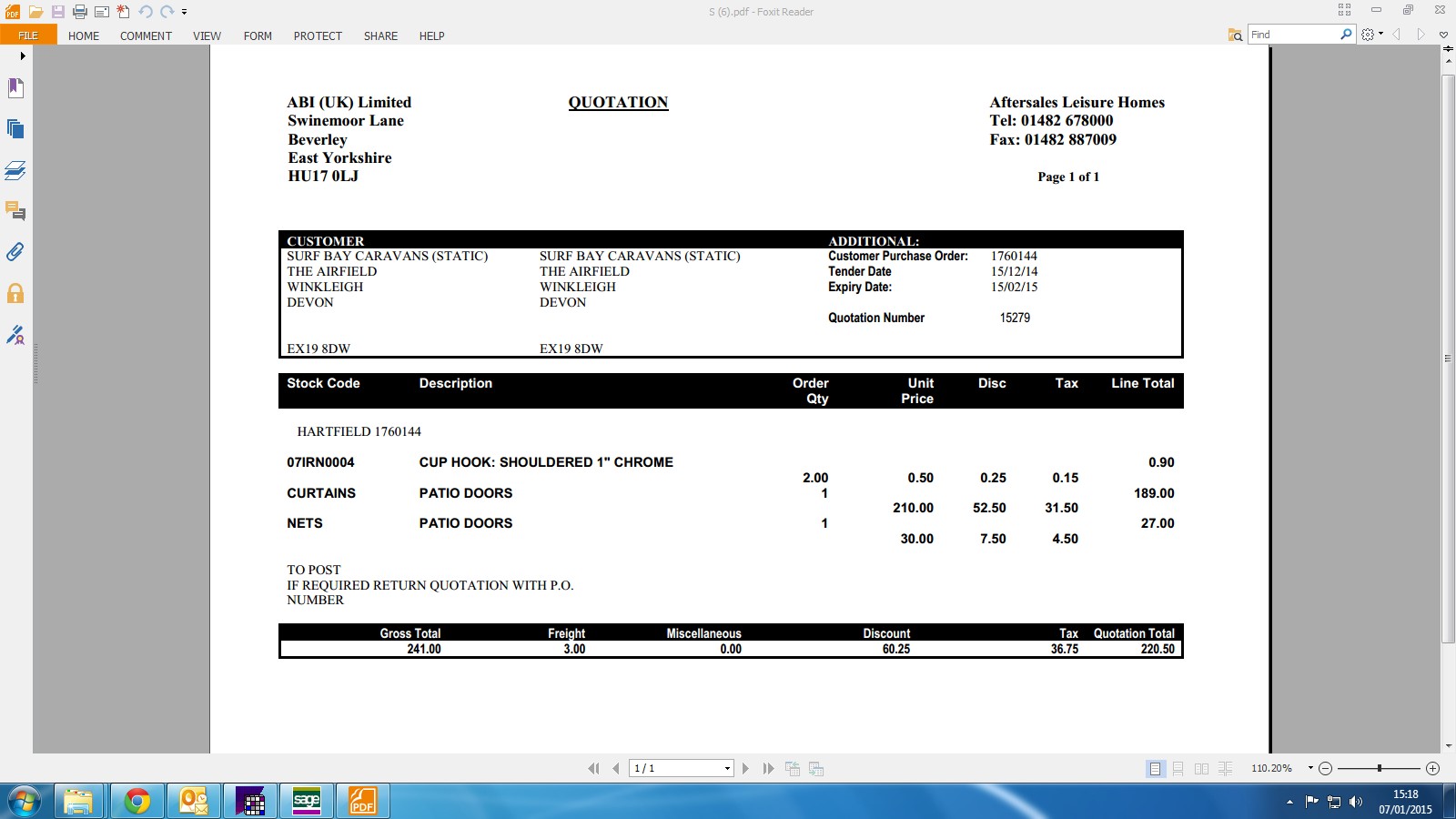
Task: Click the find previous result arrow
Action: pyautogui.click(x=1397, y=35)
